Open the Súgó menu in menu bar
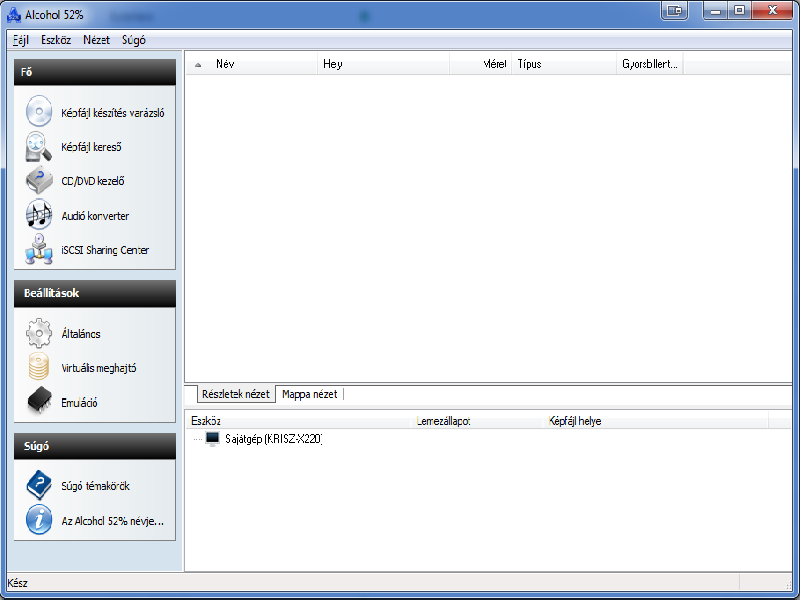This screenshot has height=600, width=800. tap(134, 40)
